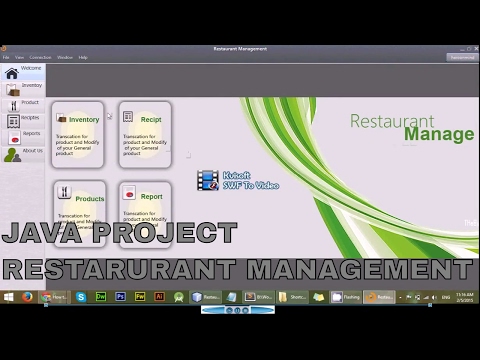Open the Shortc... folder in the taskbar
Screen dimensions: 480x360
[292, 297]
